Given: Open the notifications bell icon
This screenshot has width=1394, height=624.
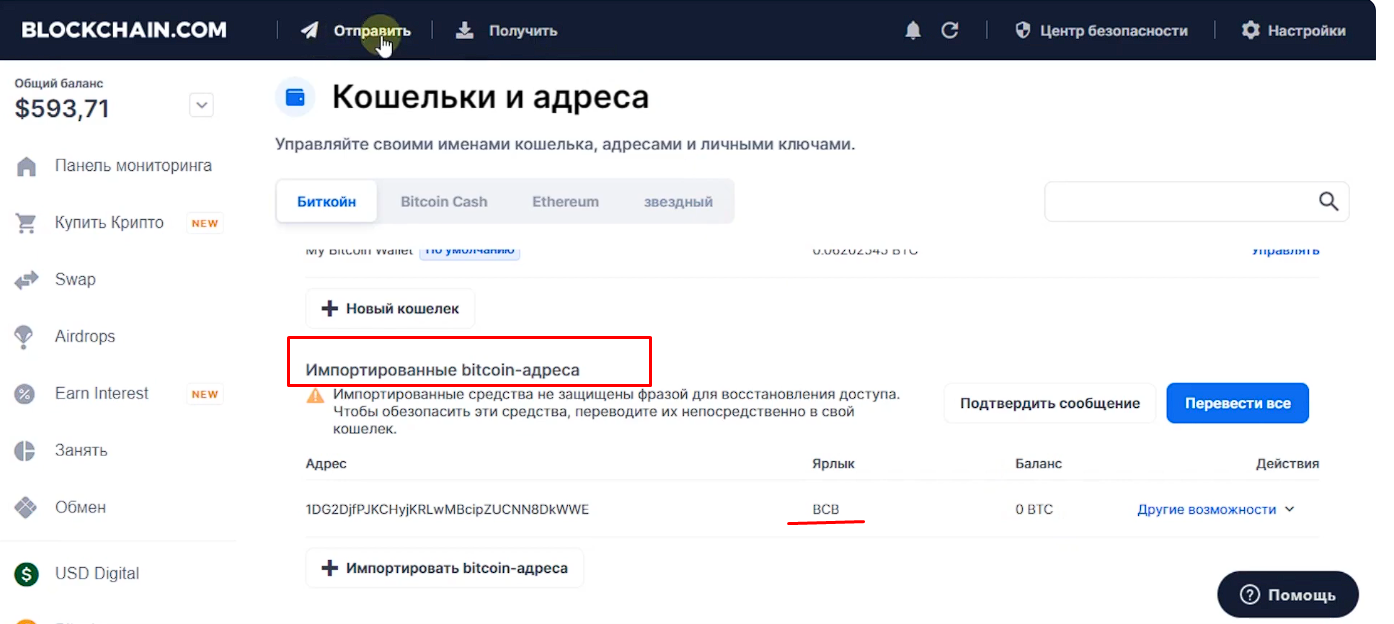Looking at the screenshot, I should (x=913, y=30).
